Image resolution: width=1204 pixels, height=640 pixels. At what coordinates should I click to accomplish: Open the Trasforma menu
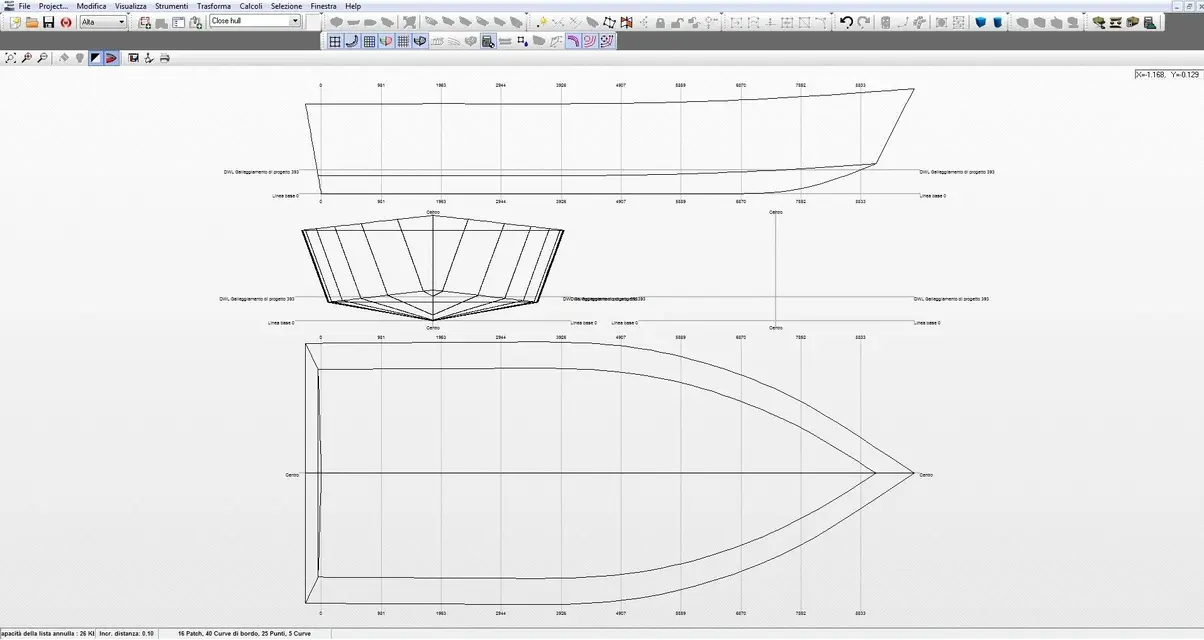213,6
